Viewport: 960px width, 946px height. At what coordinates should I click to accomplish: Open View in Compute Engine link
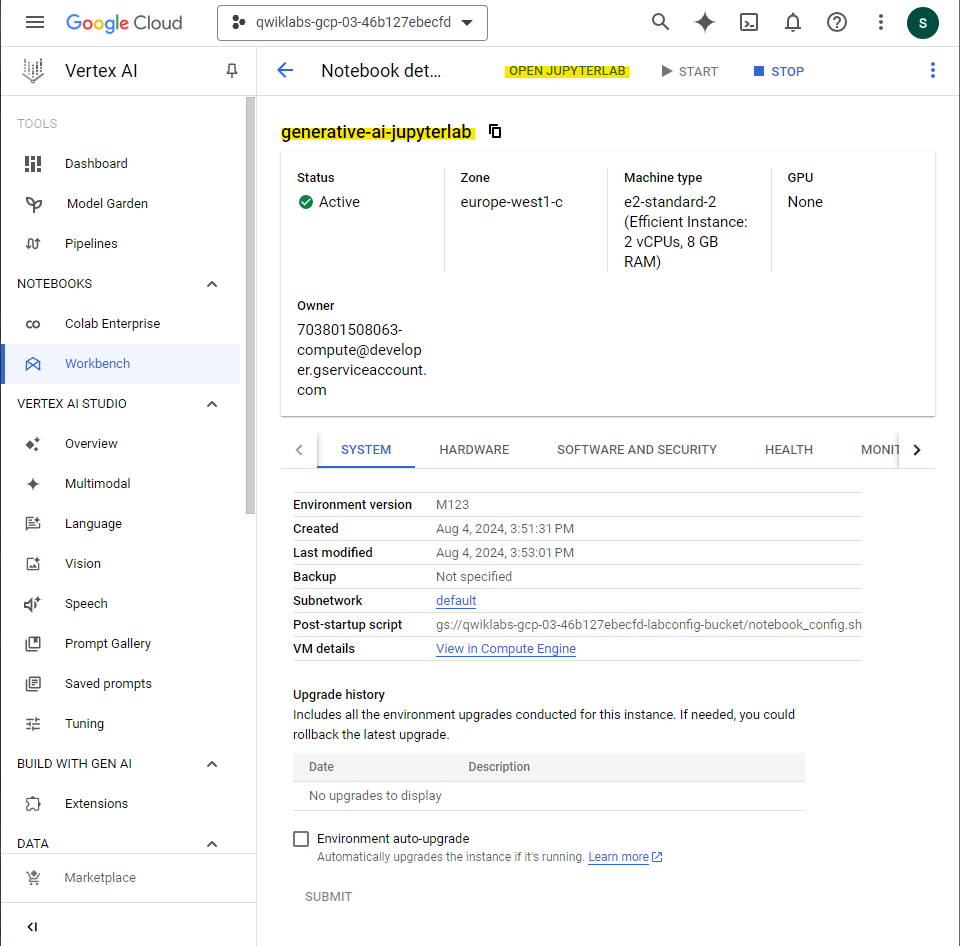506,648
